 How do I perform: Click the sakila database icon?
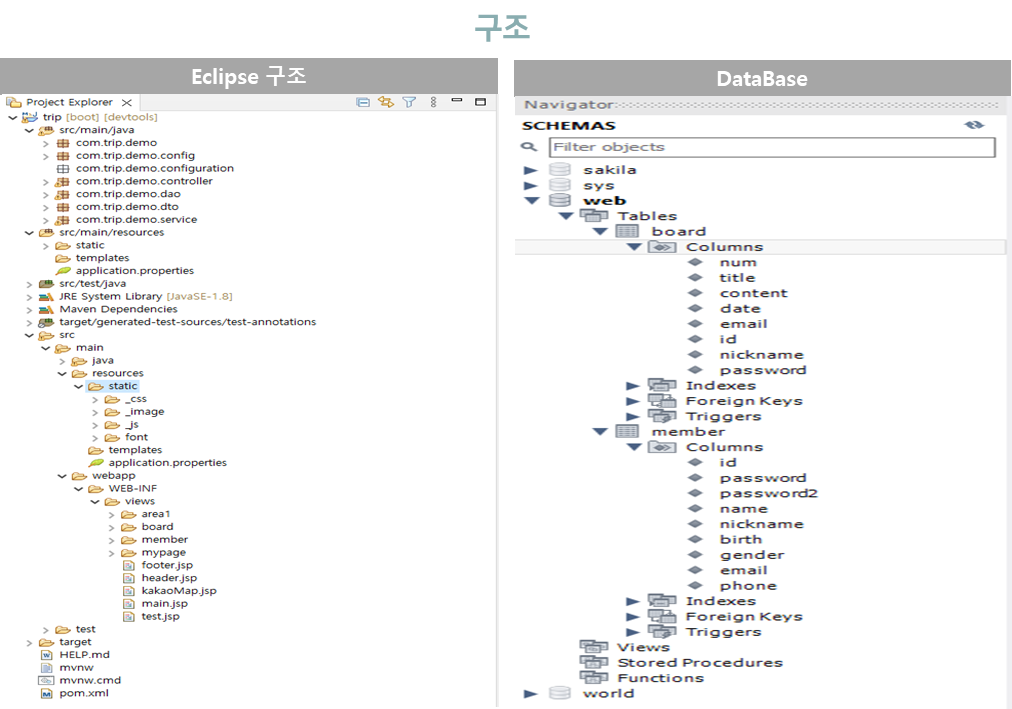pos(560,170)
